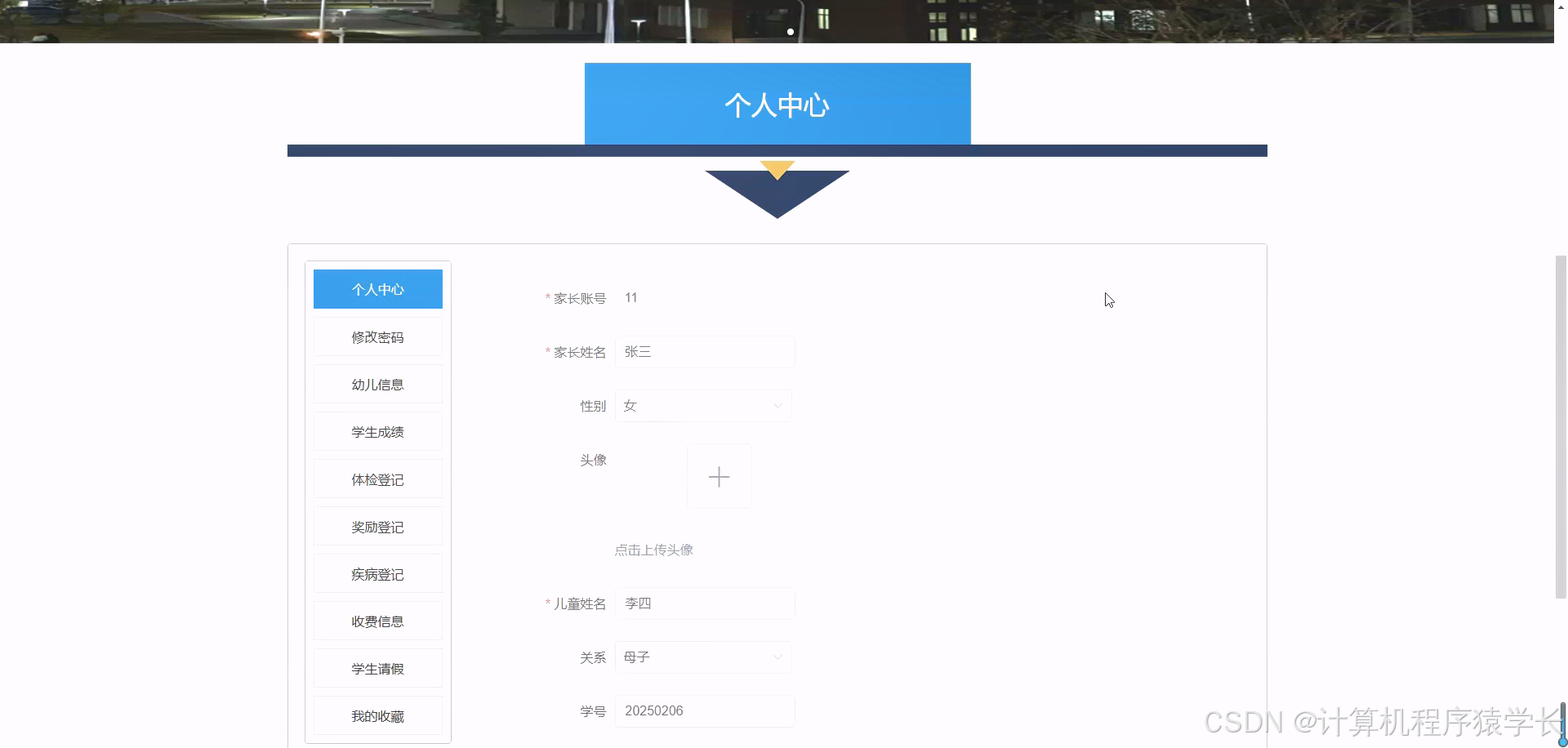Select 幼儿信息 in the sidebar
This screenshot has height=748, width=1568.
click(x=378, y=384)
